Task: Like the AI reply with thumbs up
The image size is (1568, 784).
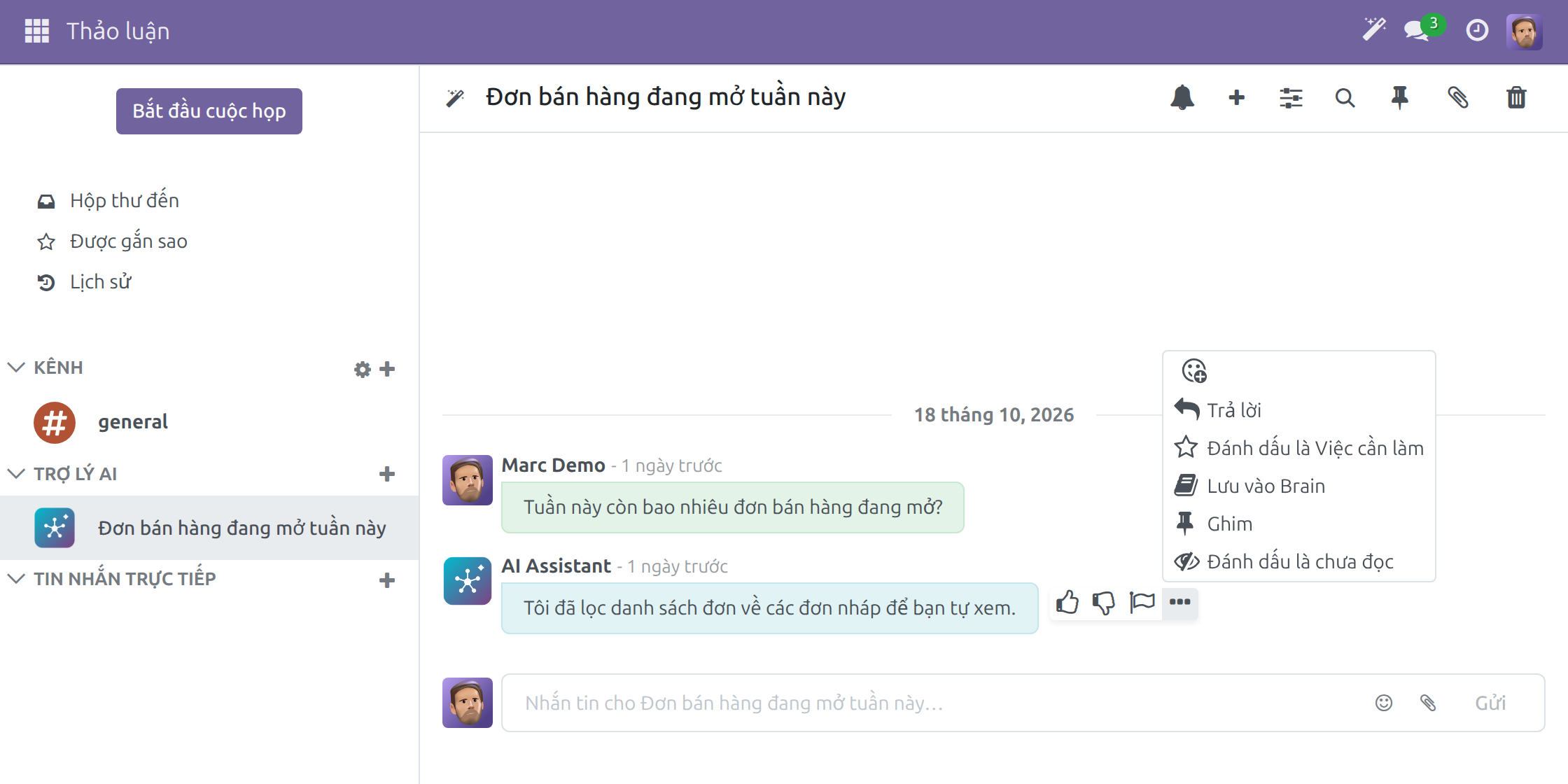Action: [x=1067, y=603]
